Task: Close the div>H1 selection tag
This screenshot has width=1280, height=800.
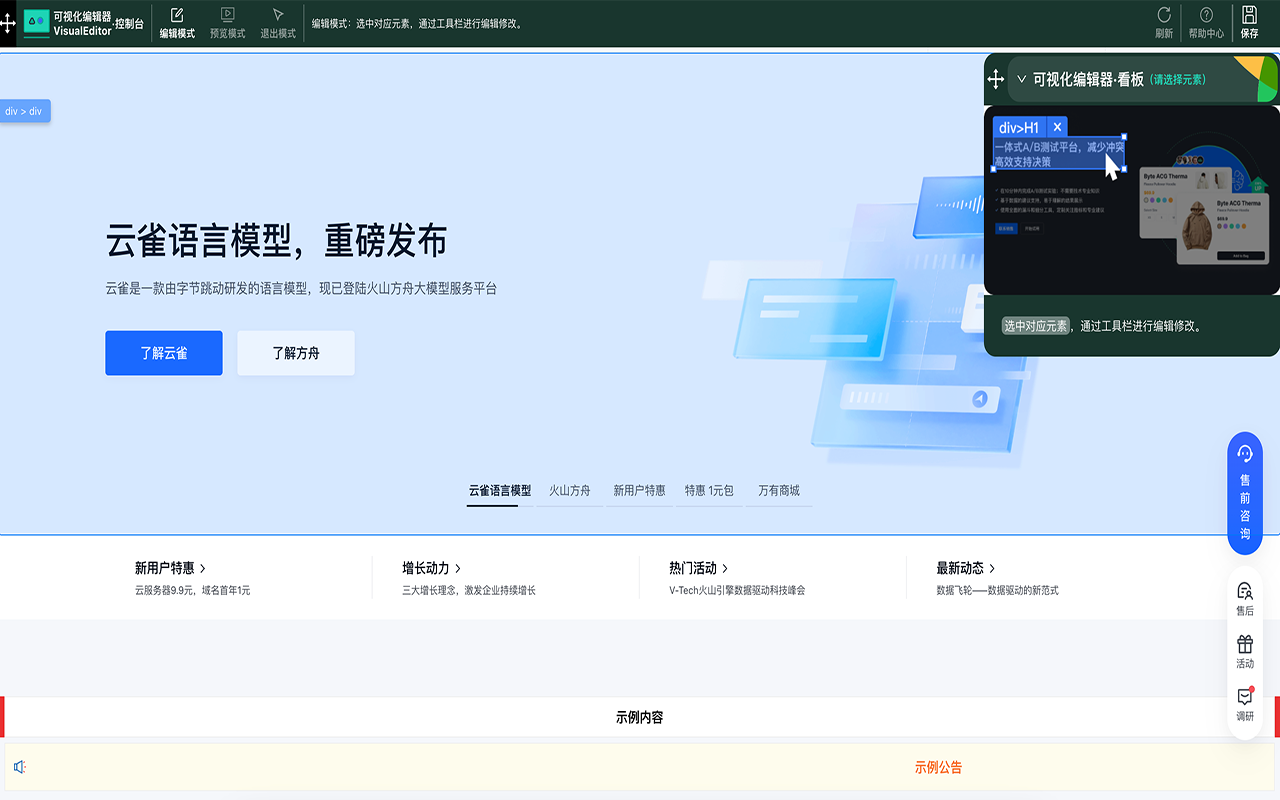Action: tap(1057, 126)
